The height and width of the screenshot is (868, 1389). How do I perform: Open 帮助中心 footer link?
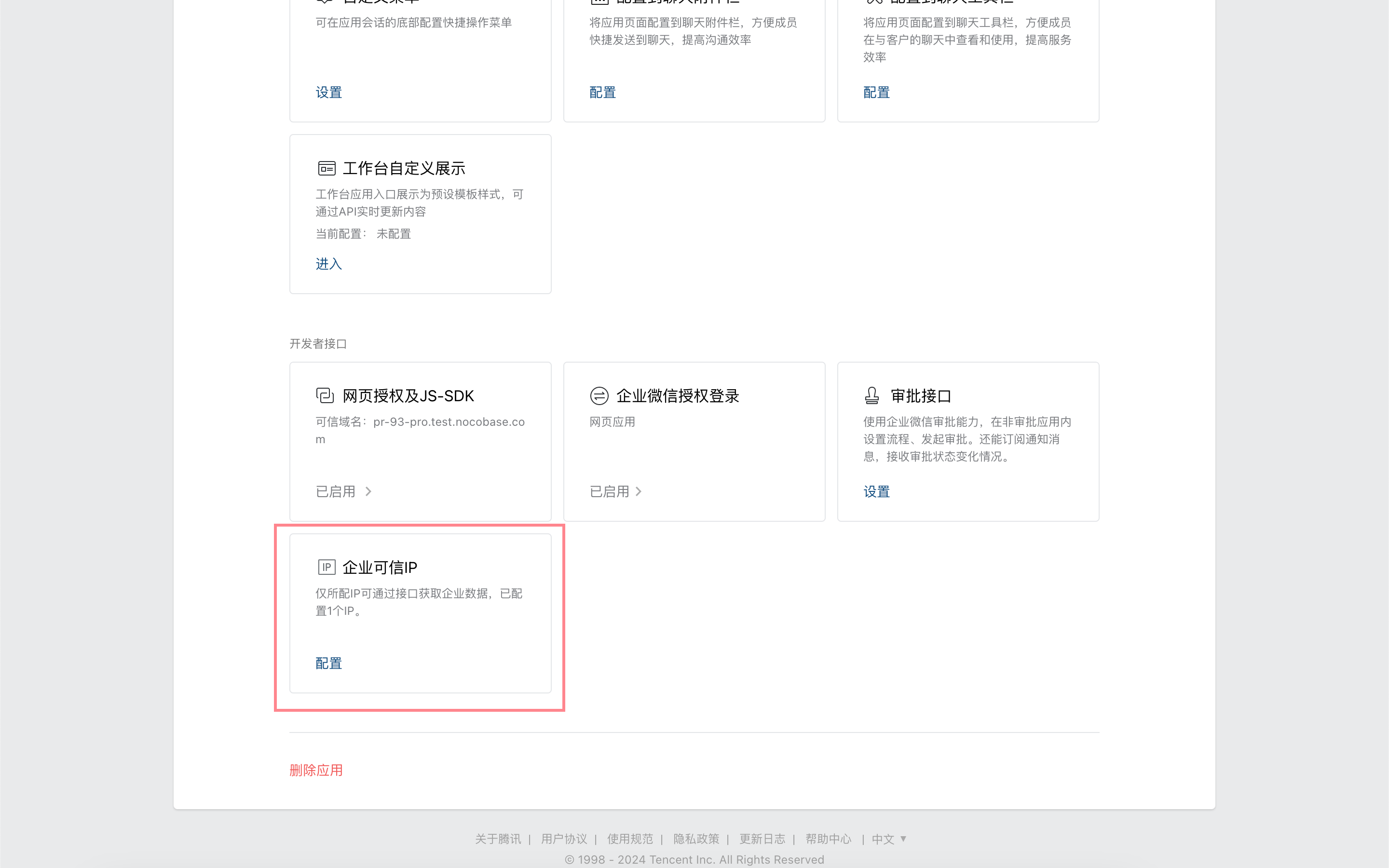coord(828,839)
